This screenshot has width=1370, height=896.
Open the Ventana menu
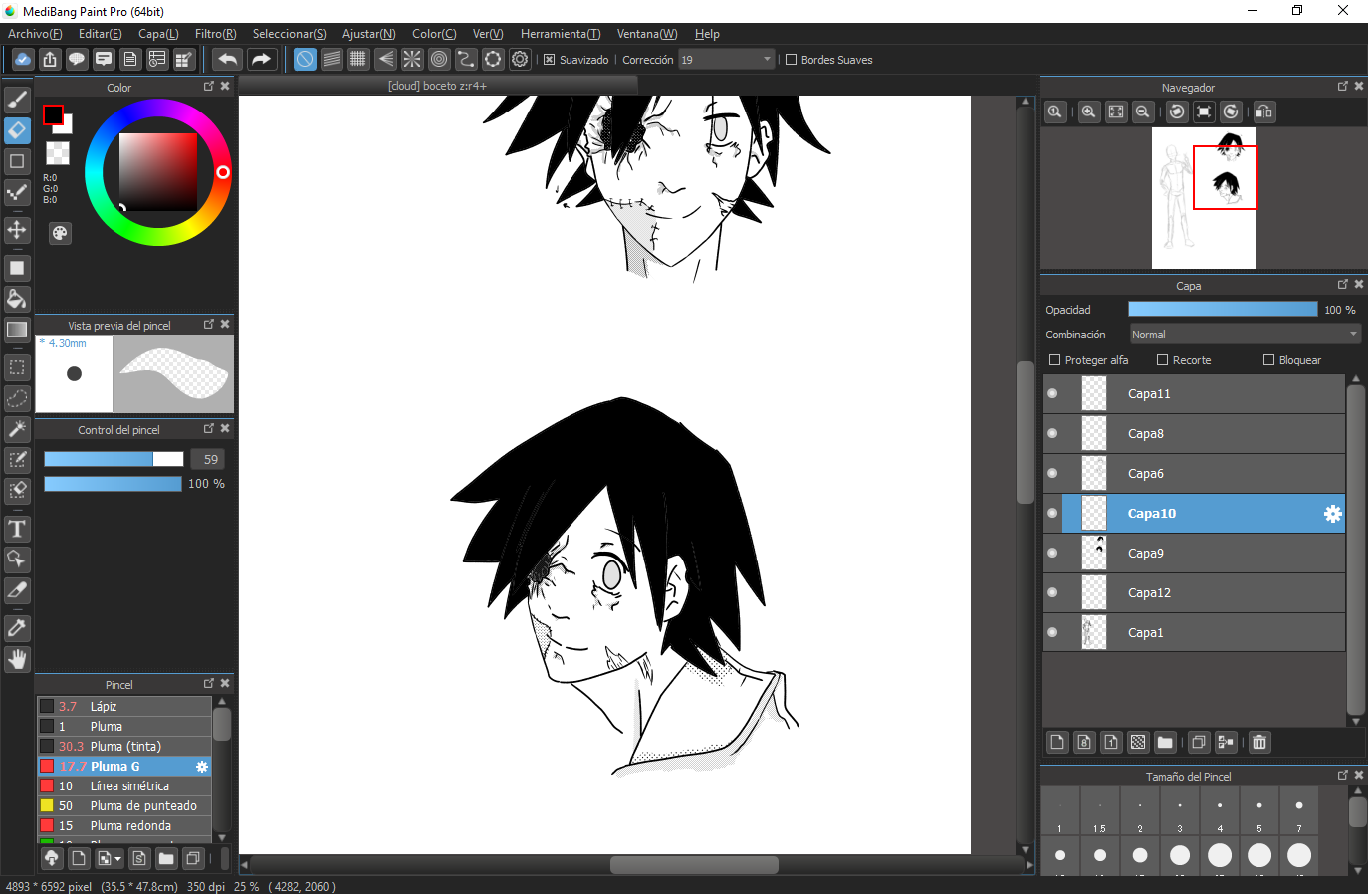[x=647, y=34]
